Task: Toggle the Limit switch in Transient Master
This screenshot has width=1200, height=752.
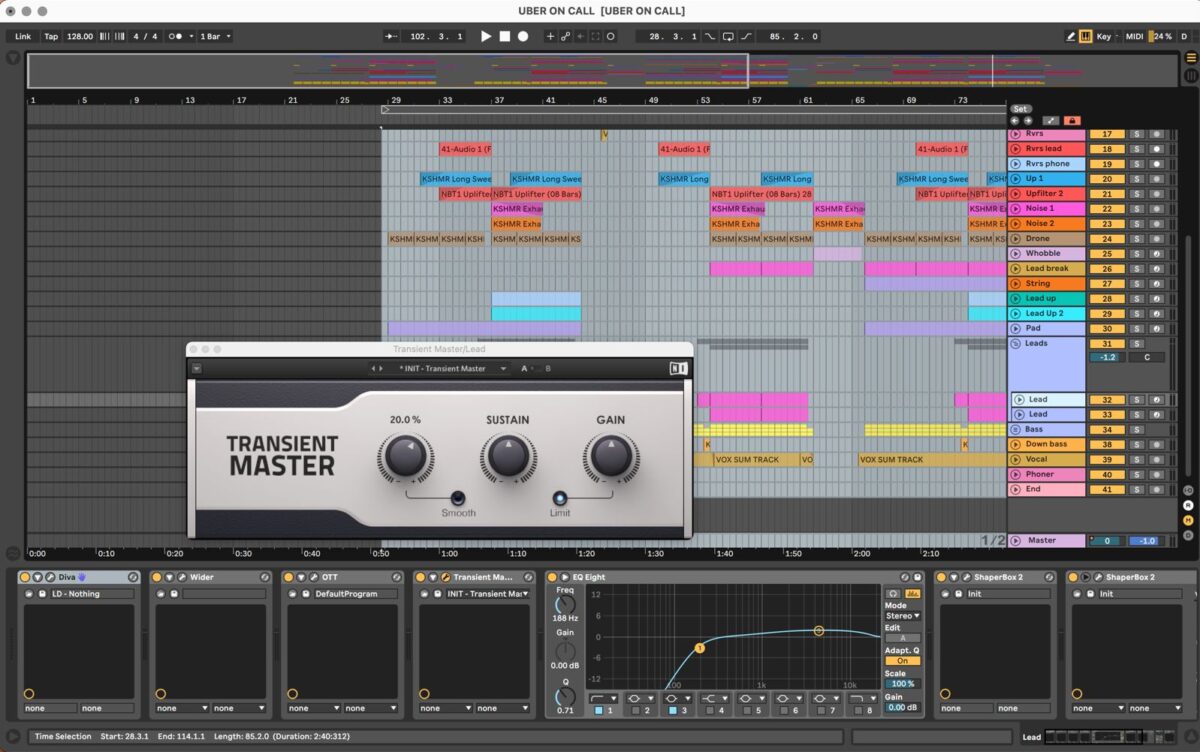Action: click(x=560, y=497)
